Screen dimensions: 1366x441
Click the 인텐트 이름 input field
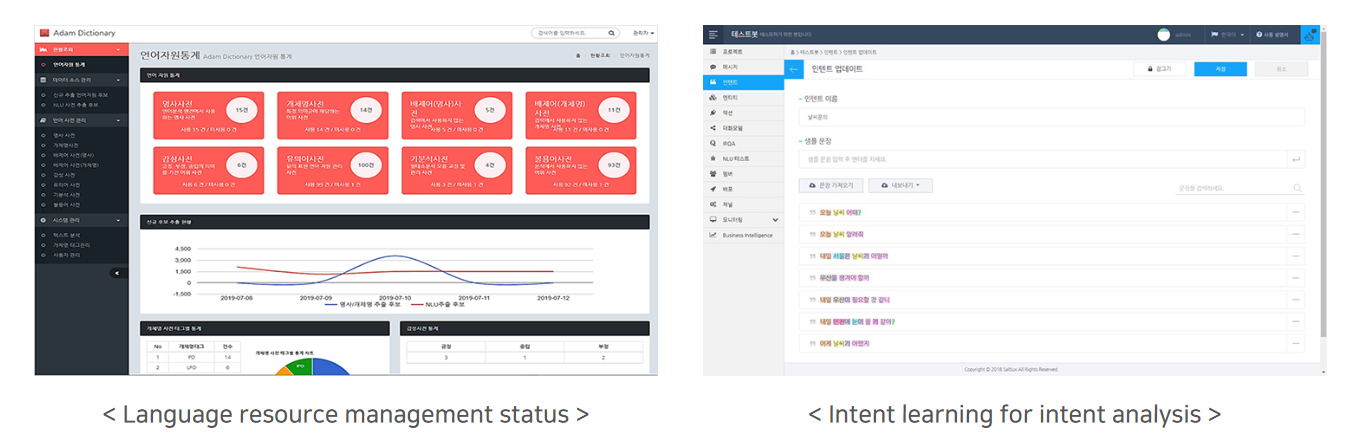(1051, 116)
